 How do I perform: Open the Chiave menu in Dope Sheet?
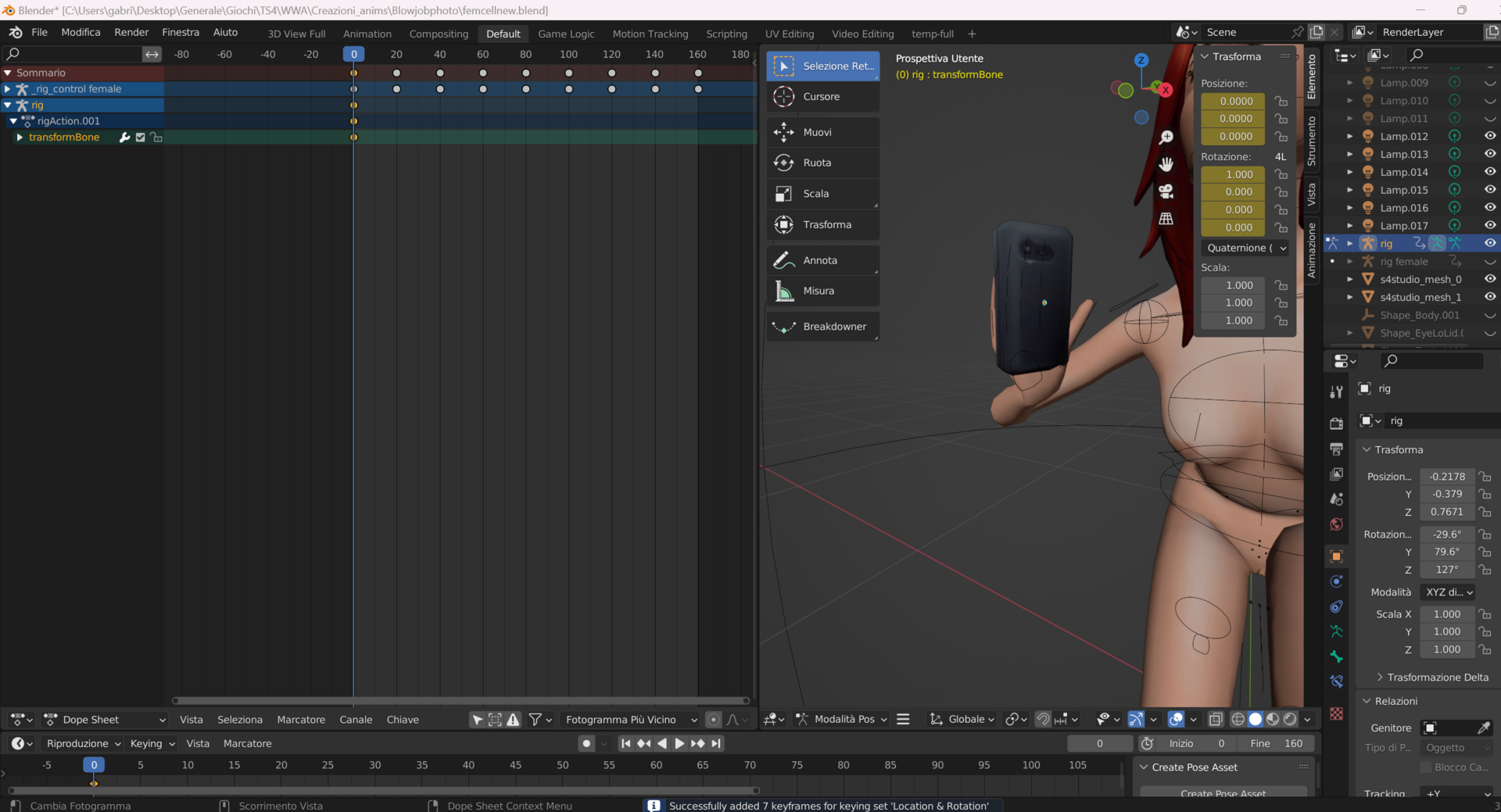403,720
